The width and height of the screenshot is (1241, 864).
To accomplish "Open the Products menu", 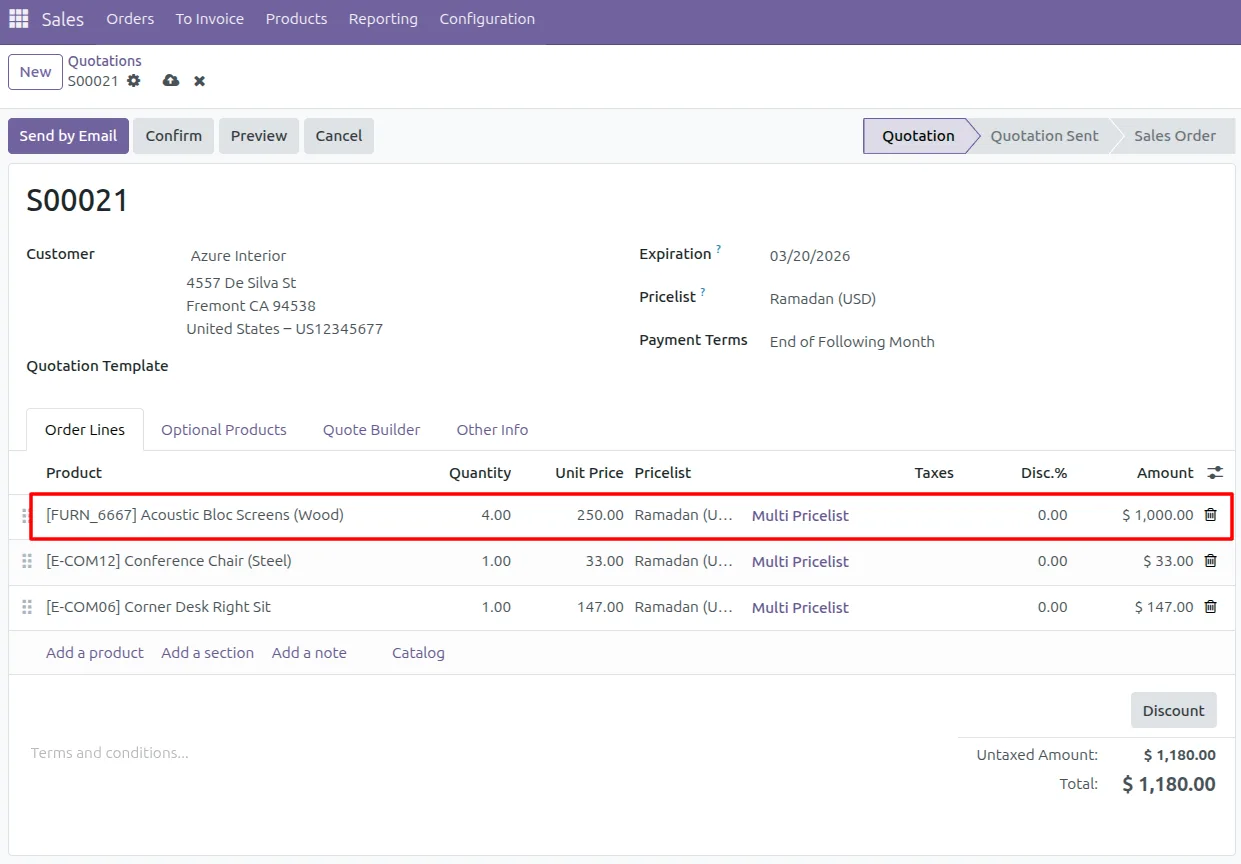I will click(x=296, y=19).
